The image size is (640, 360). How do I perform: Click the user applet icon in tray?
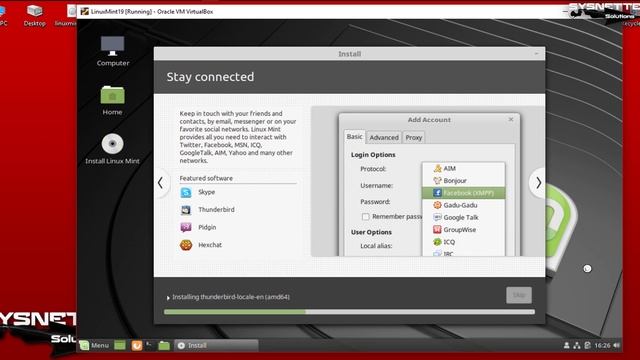point(567,346)
